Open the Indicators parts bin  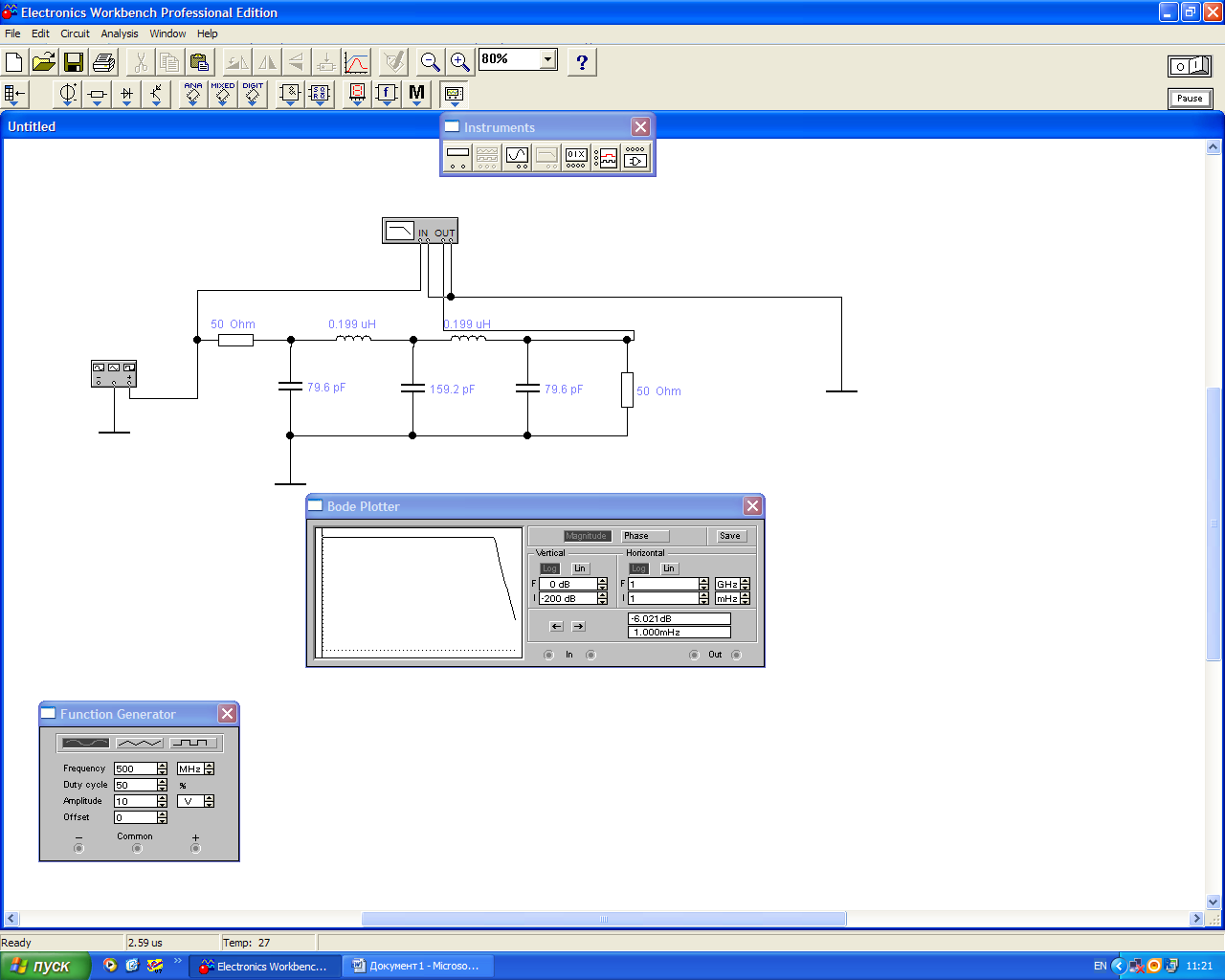[357, 94]
